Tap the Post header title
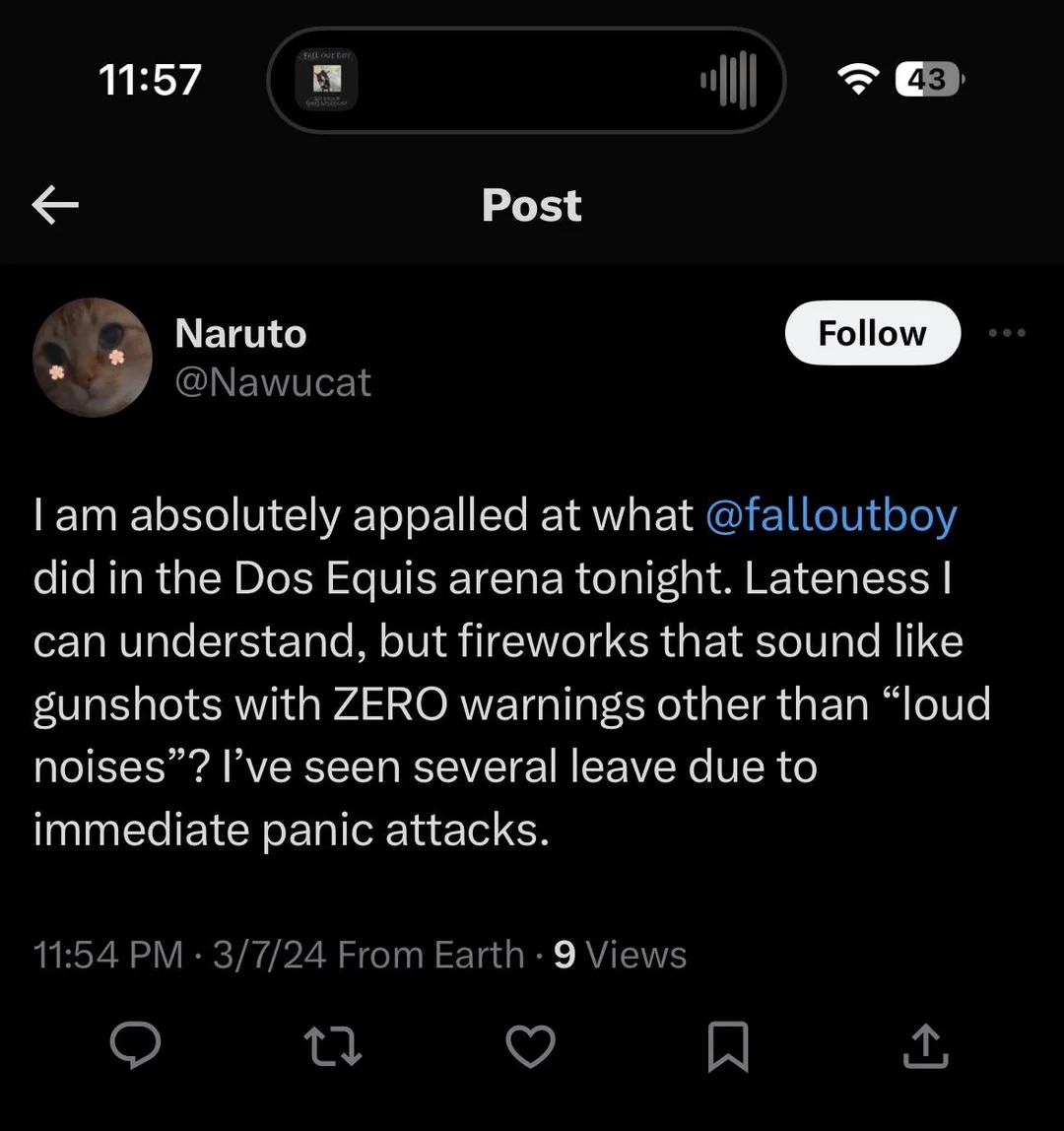 pos(532,205)
